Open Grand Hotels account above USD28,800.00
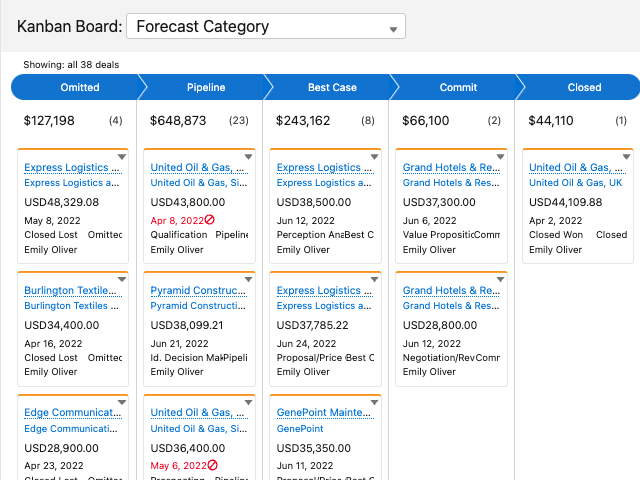Image resolution: width=640 pixels, height=480 pixels. [451, 306]
